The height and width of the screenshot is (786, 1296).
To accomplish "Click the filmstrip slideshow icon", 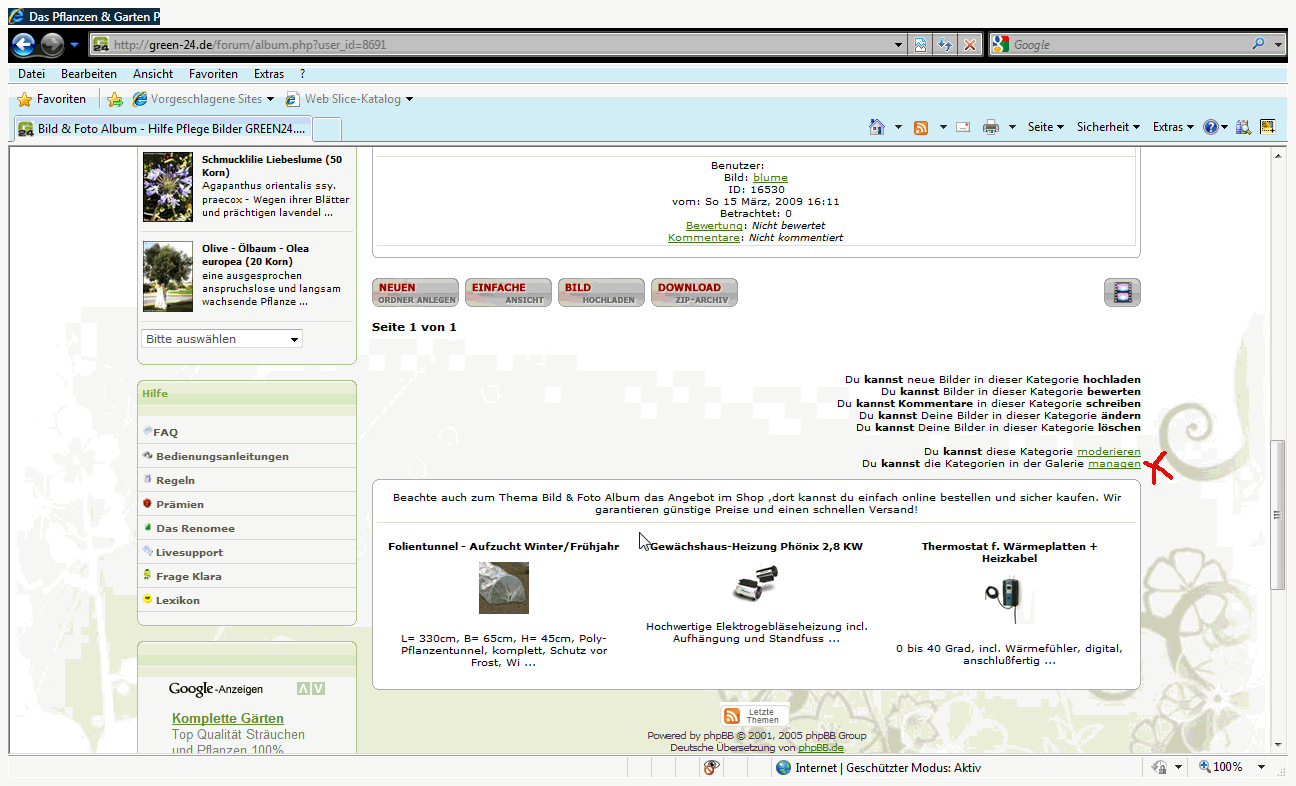I will click(1122, 293).
